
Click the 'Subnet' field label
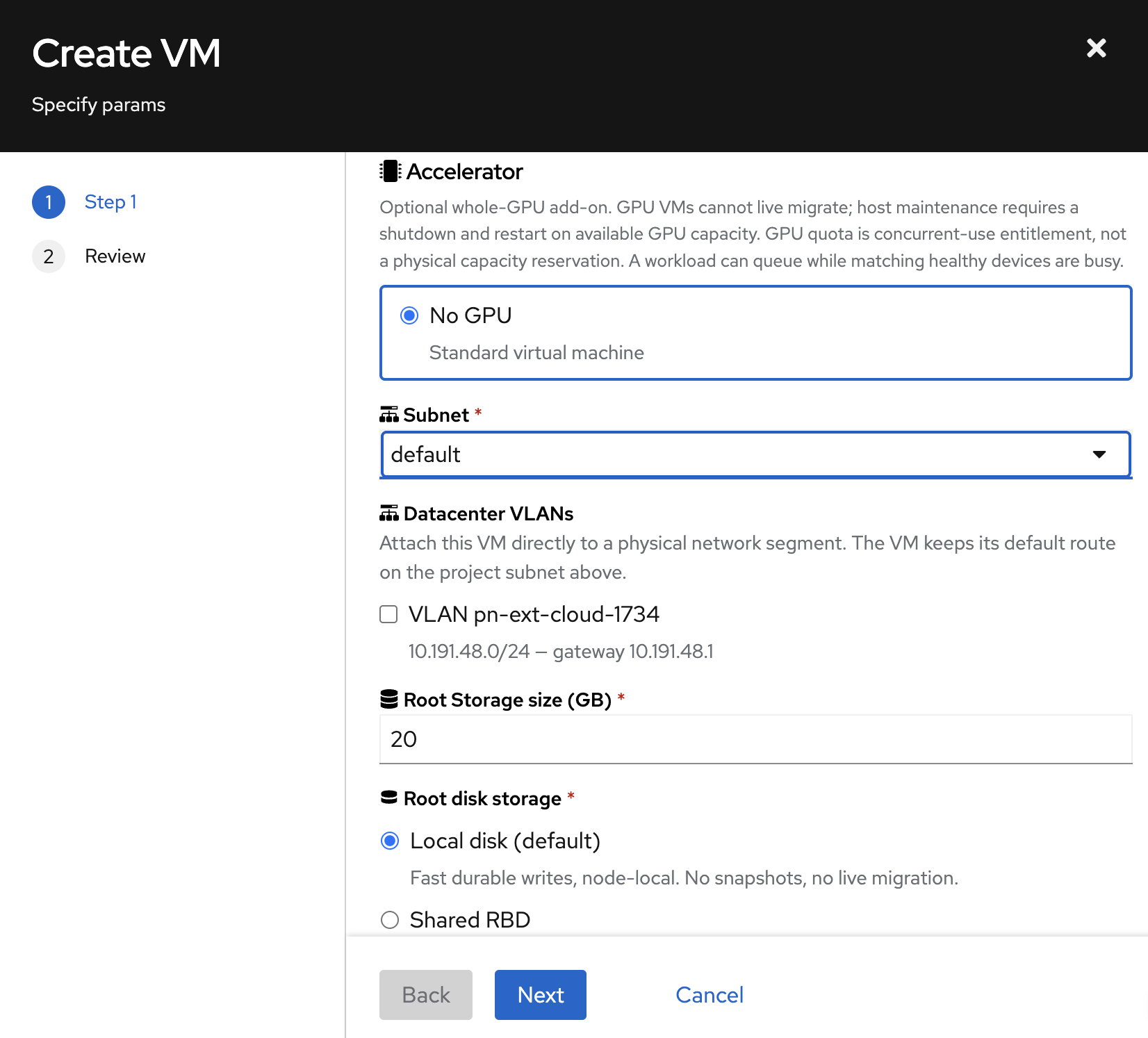[436, 415]
